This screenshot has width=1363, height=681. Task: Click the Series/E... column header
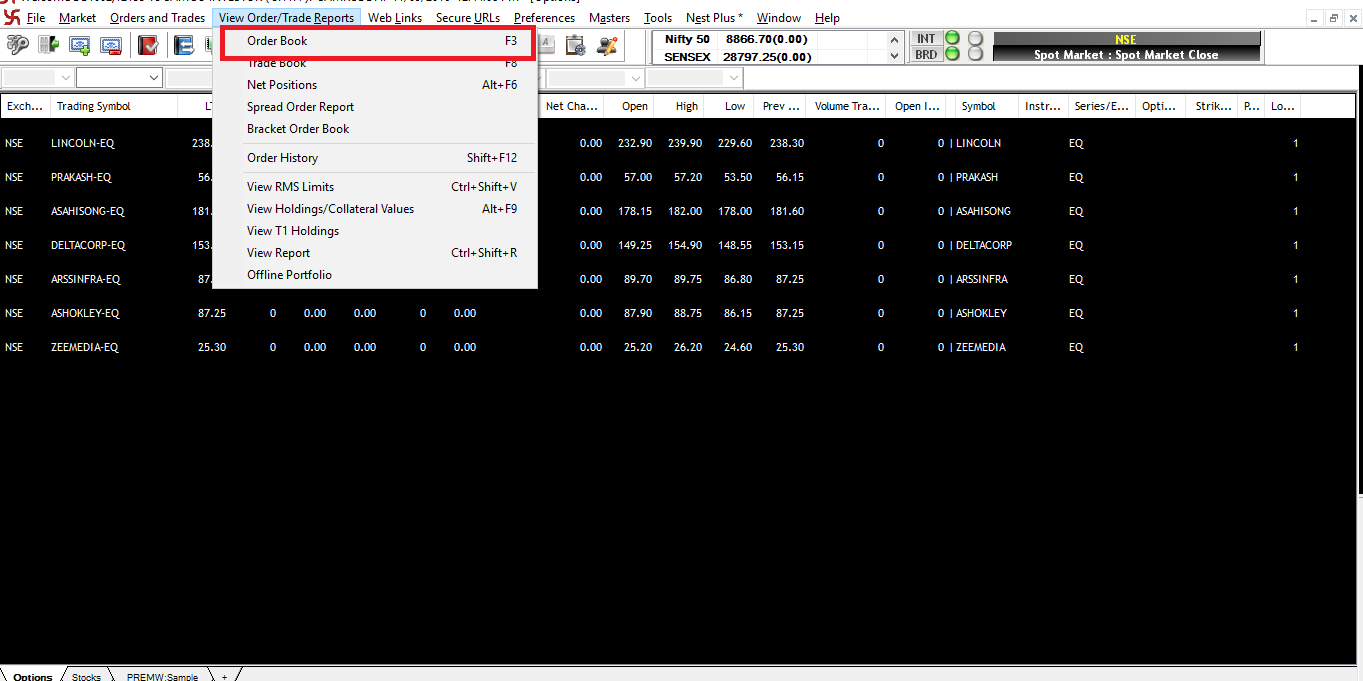[1101, 106]
